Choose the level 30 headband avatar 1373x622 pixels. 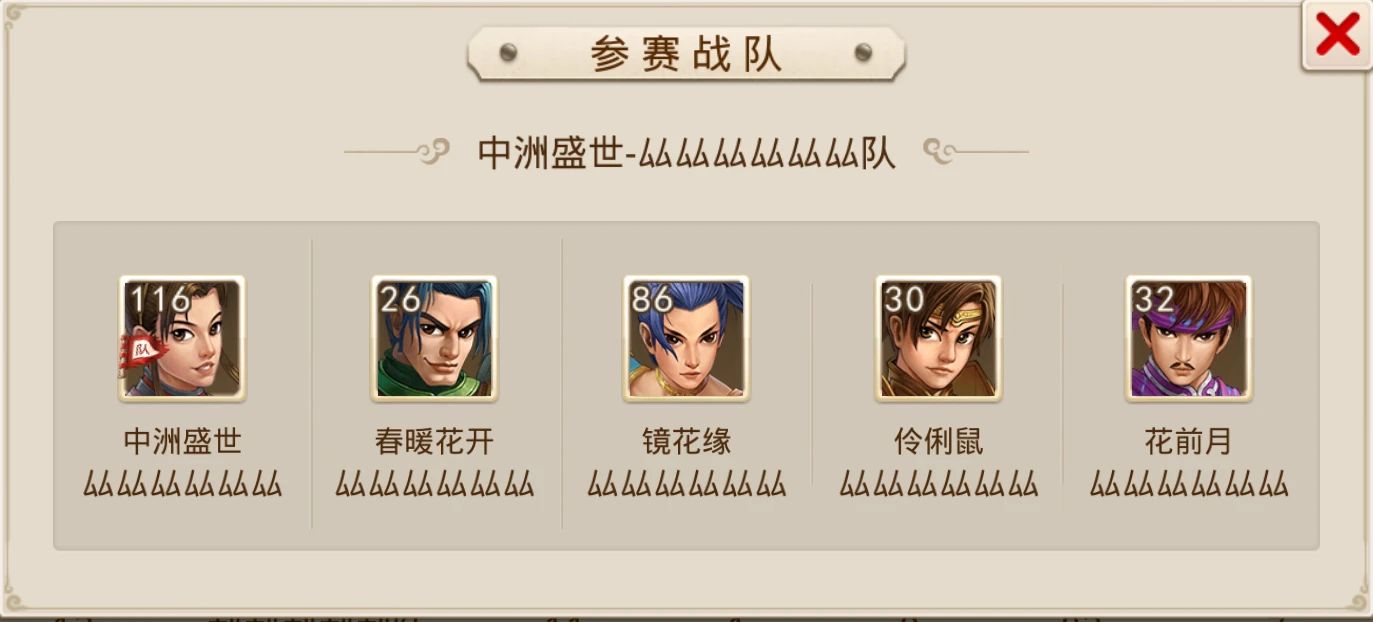pos(938,339)
